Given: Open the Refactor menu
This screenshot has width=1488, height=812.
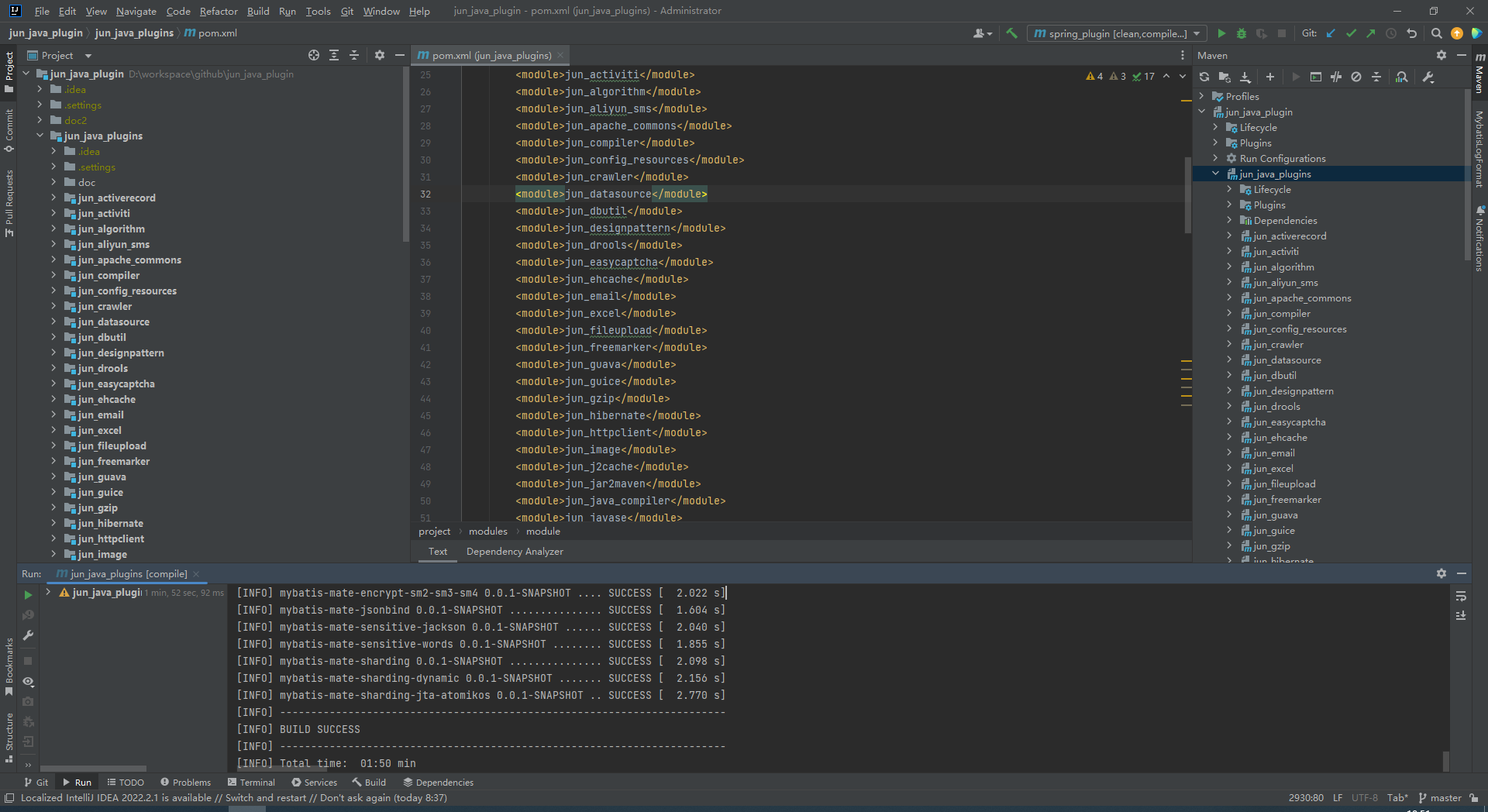Looking at the screenshot, I should point(218,11).
